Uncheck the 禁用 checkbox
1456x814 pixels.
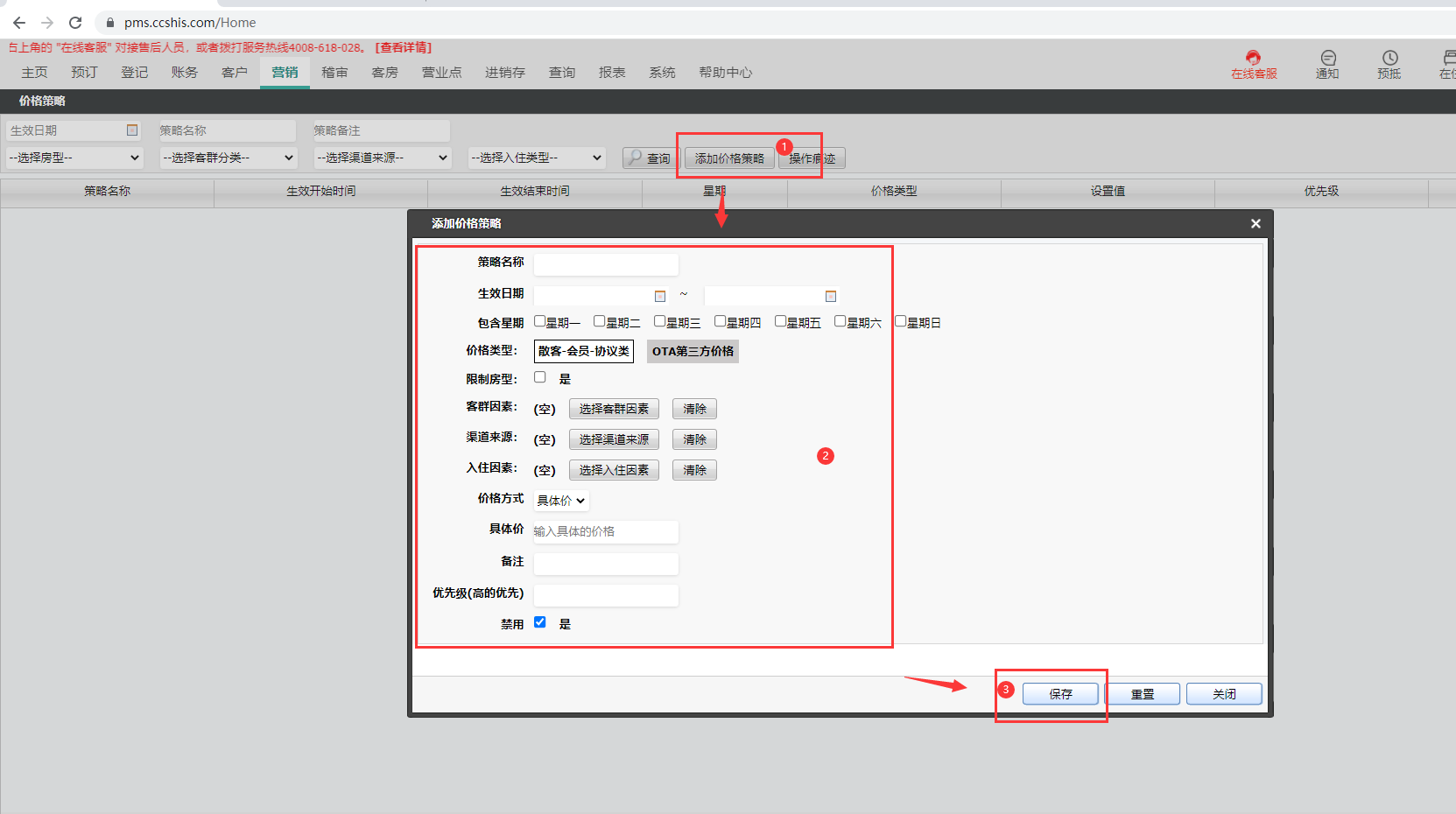pyautogui.click(x=540, y=622)
